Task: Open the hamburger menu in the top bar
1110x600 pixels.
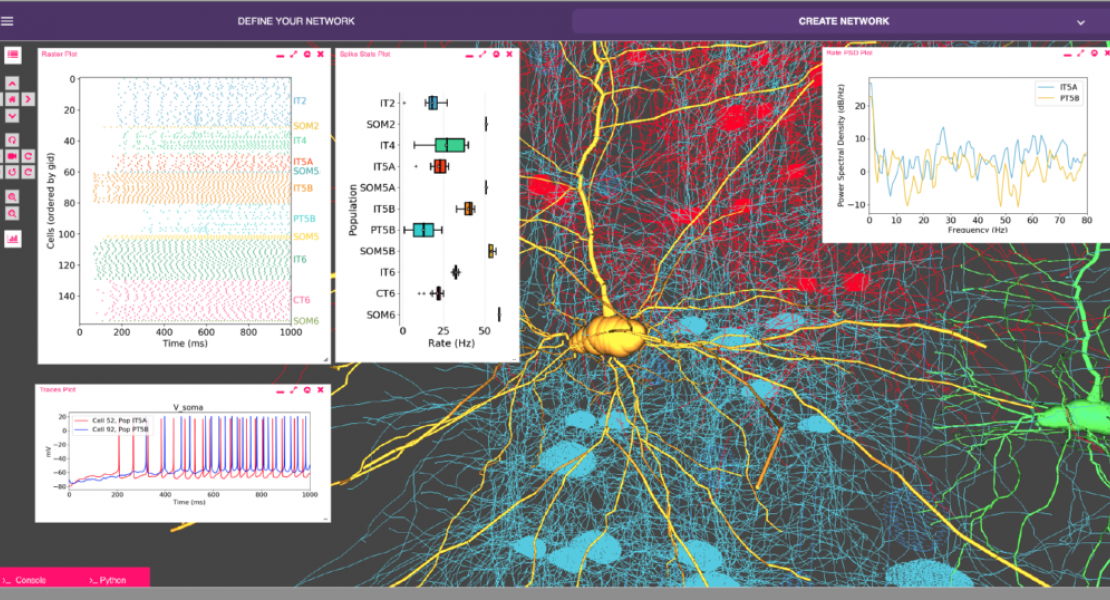Action: click(8, 21)
